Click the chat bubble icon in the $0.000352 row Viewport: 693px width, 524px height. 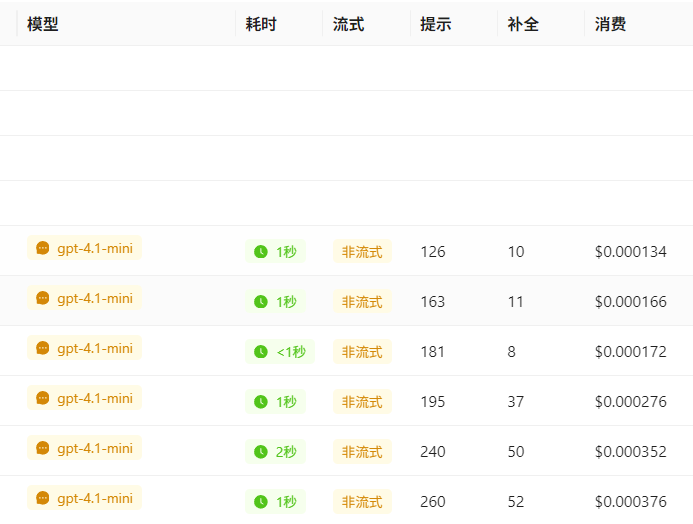(42, 448)
